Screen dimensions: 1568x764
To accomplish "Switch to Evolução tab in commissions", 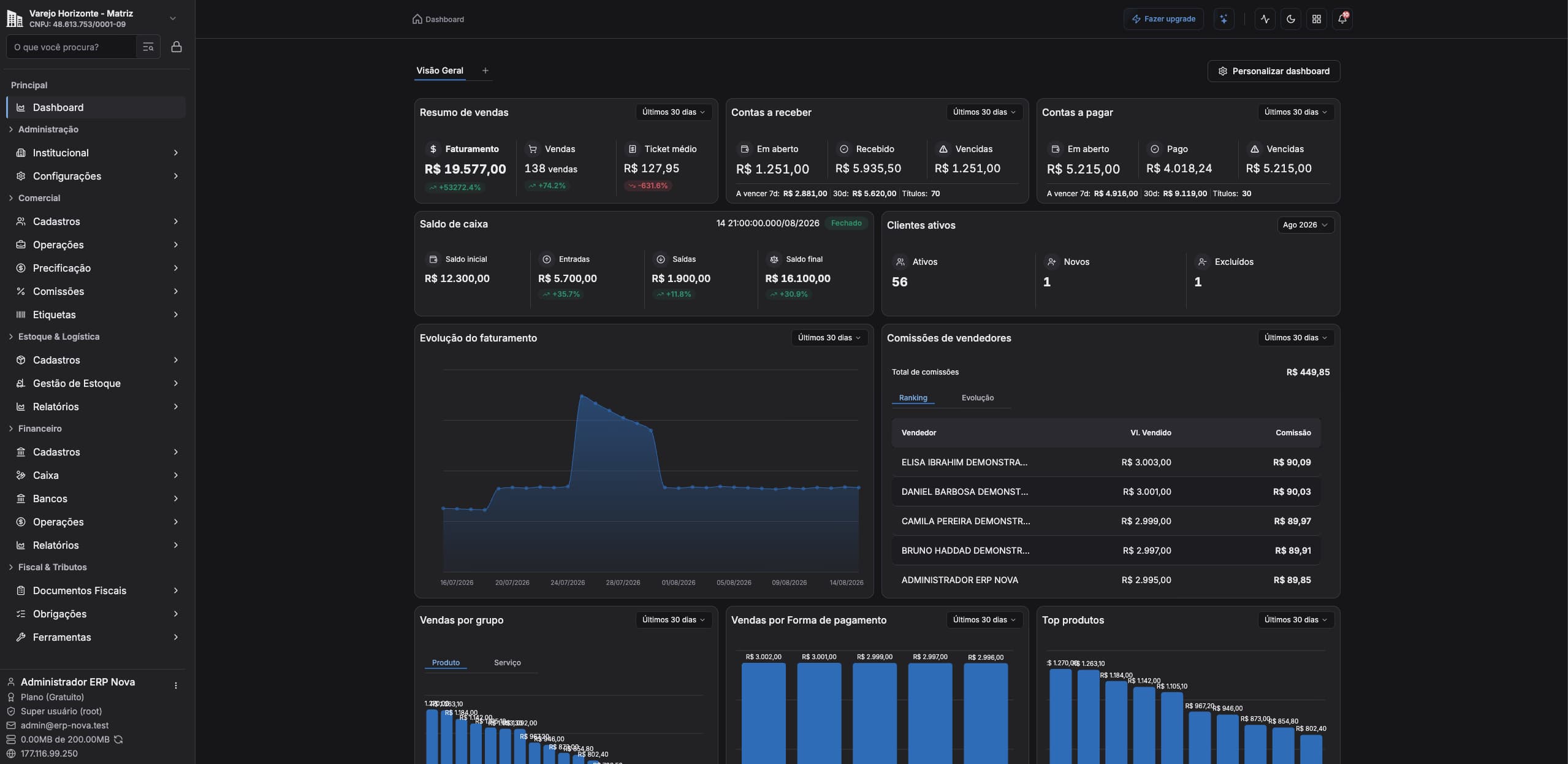I will point(978,398).
